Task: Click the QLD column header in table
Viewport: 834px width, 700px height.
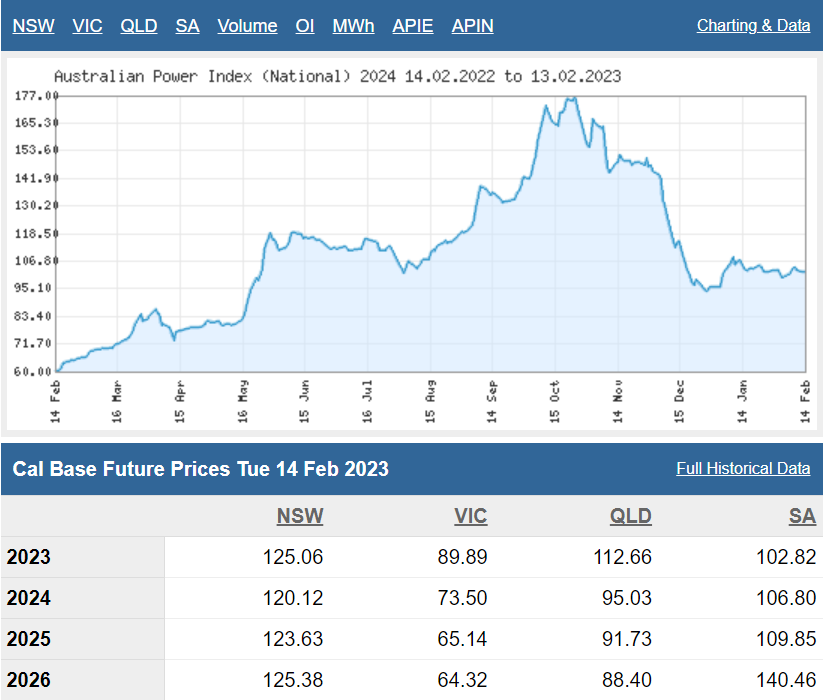Action: pyautogui.click(x=630, y=516)
